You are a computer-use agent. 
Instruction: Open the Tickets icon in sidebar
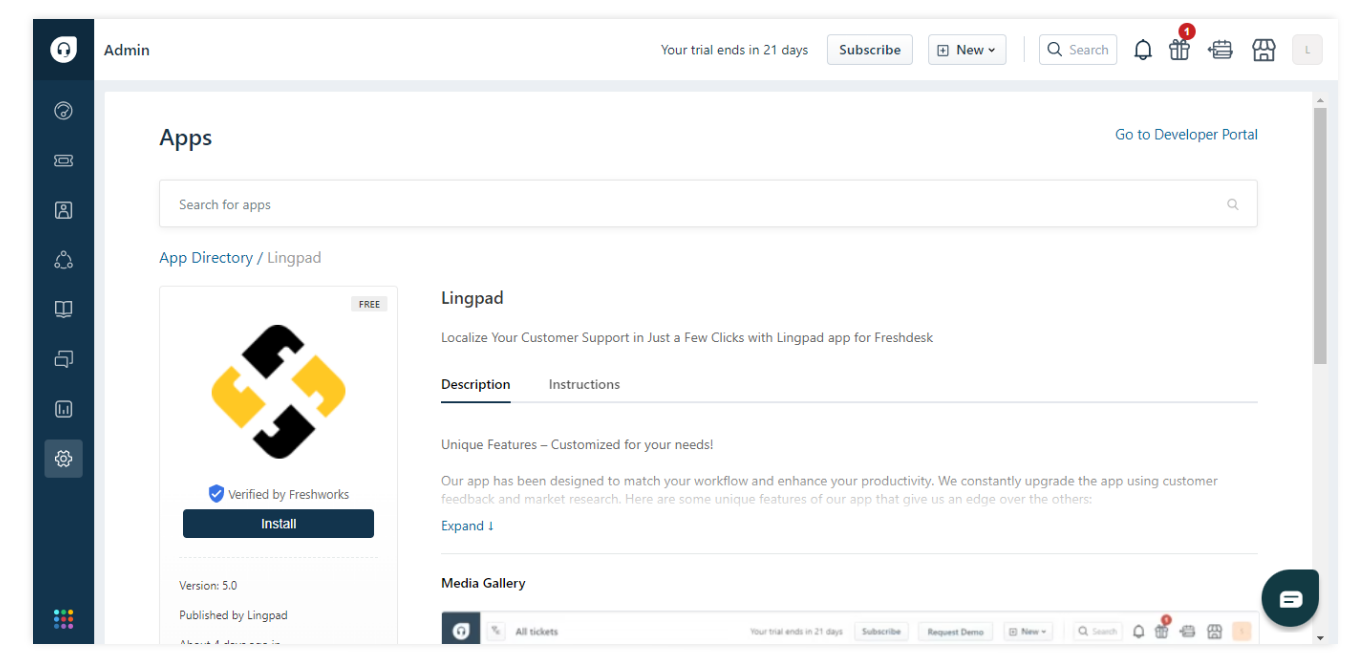tap(63, 161)
